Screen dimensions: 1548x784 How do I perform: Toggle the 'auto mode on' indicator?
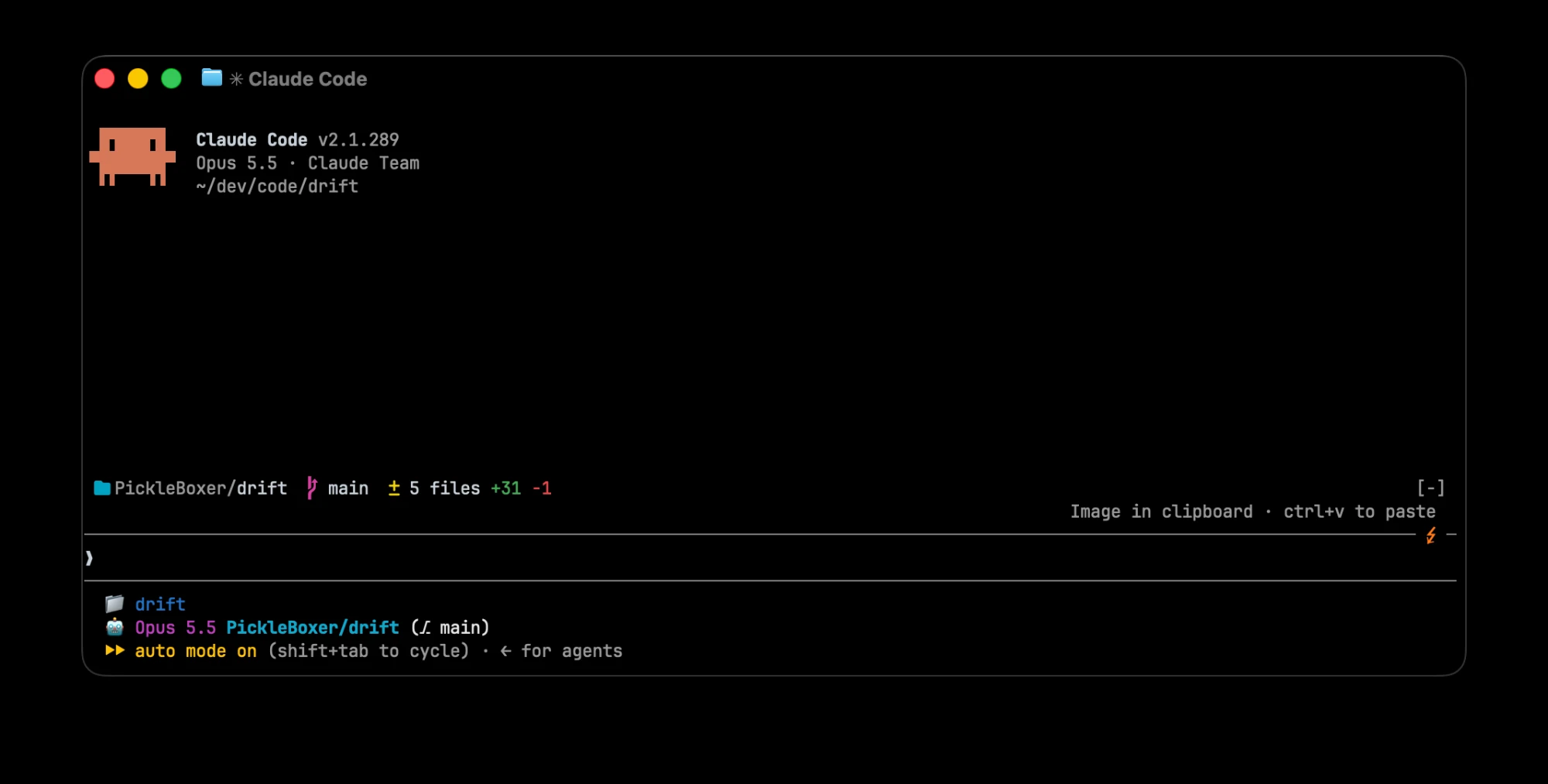tap(196, 651)
